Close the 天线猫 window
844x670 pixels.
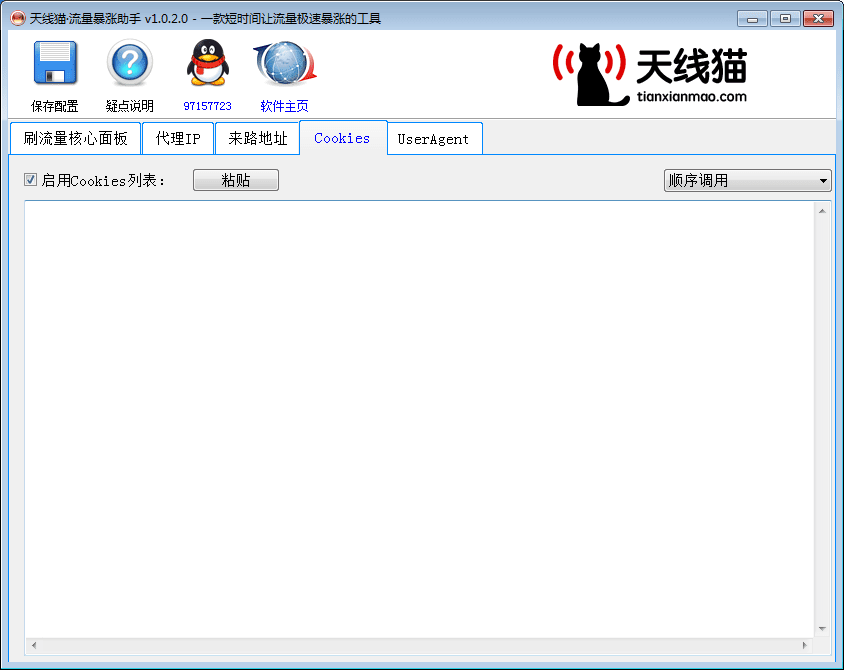(819, 19)
